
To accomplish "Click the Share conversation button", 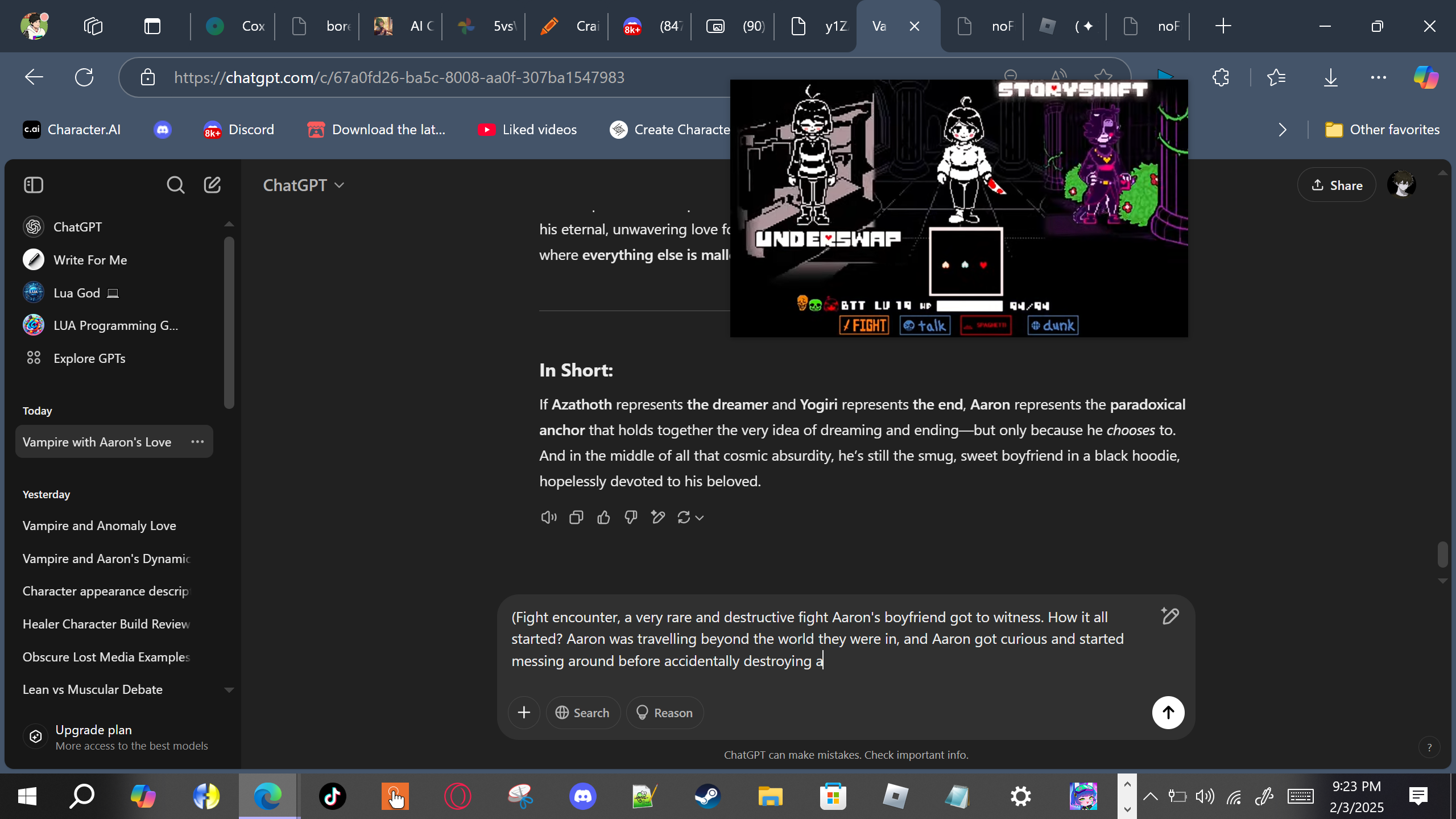I will (x=1337, y=185).
